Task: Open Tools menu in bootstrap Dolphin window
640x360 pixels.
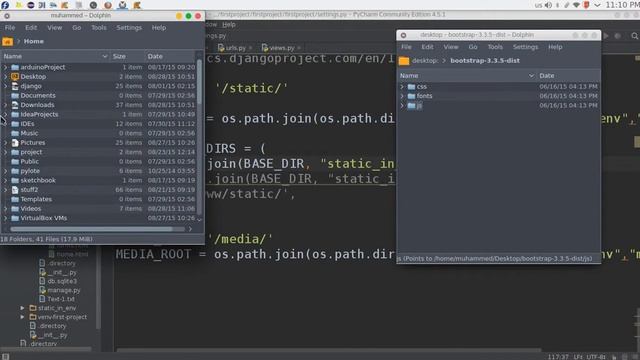Action: click(495, 47)
